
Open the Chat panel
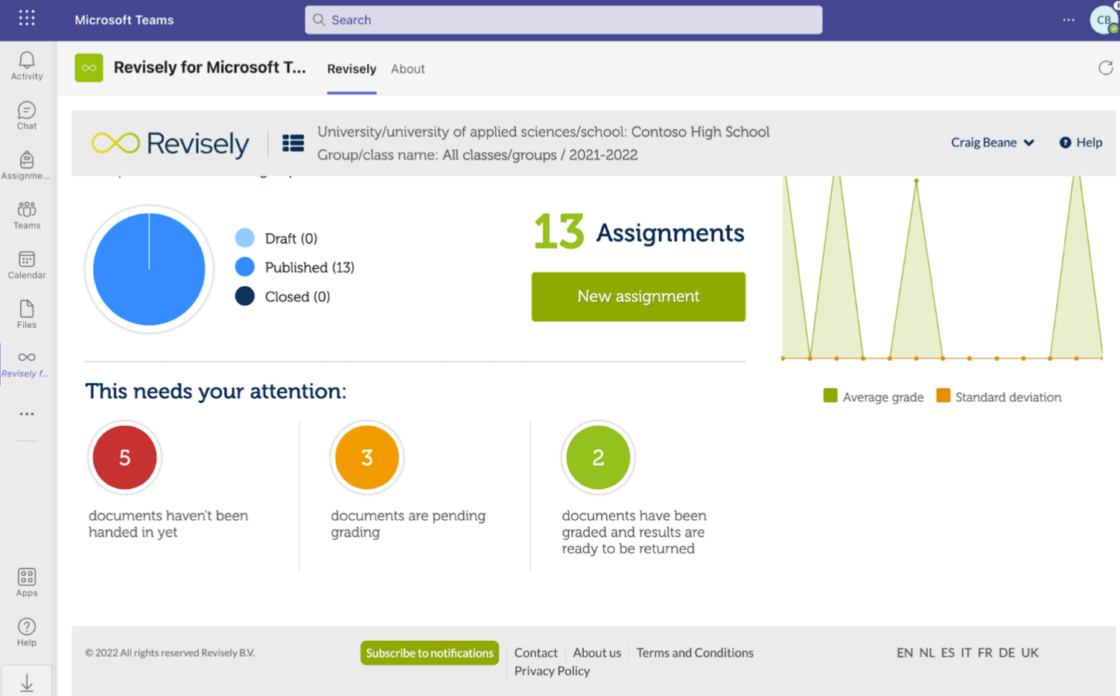click(x=26, y=113)
